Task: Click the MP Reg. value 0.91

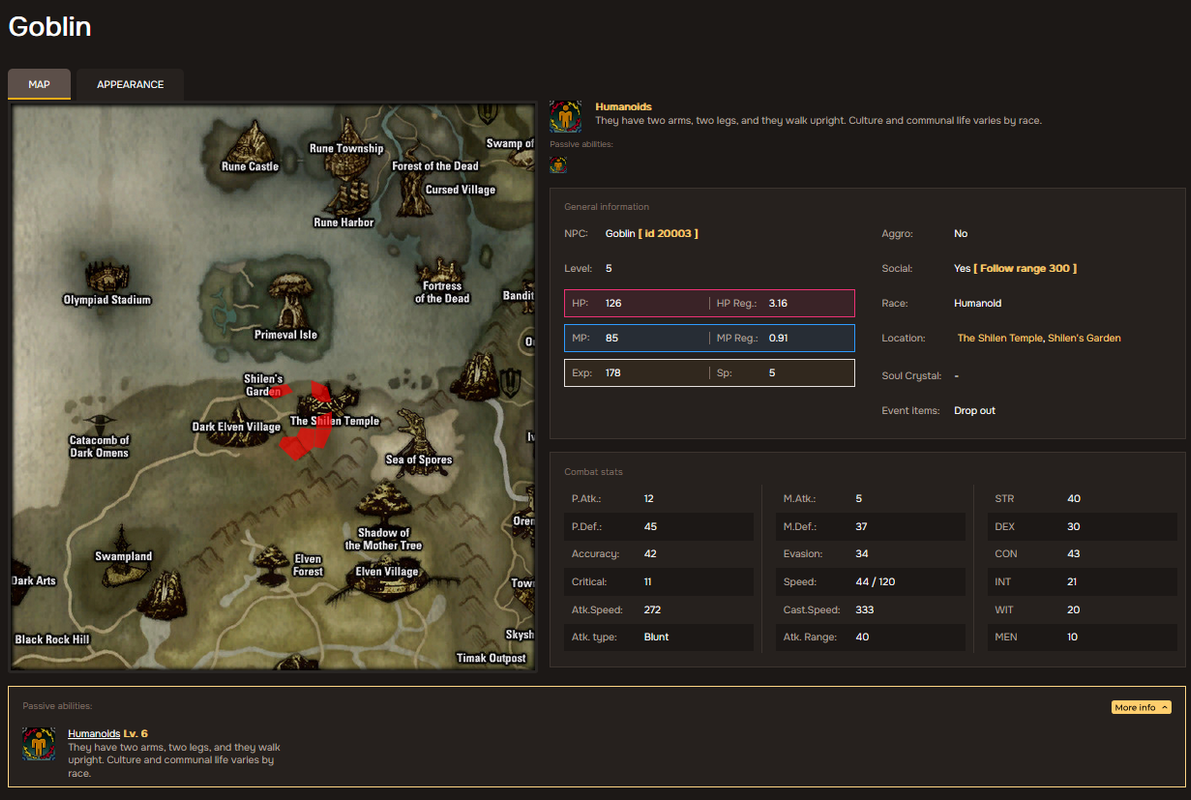Action: pyautogui.click(x=778, y=338)
